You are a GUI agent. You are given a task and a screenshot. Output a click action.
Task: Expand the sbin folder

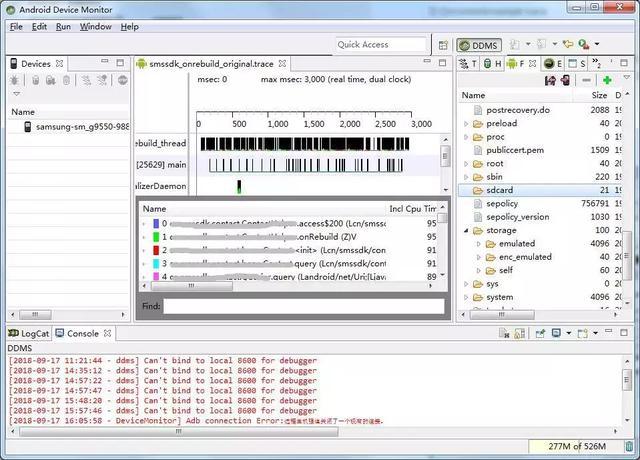click(x=466, y=177)
